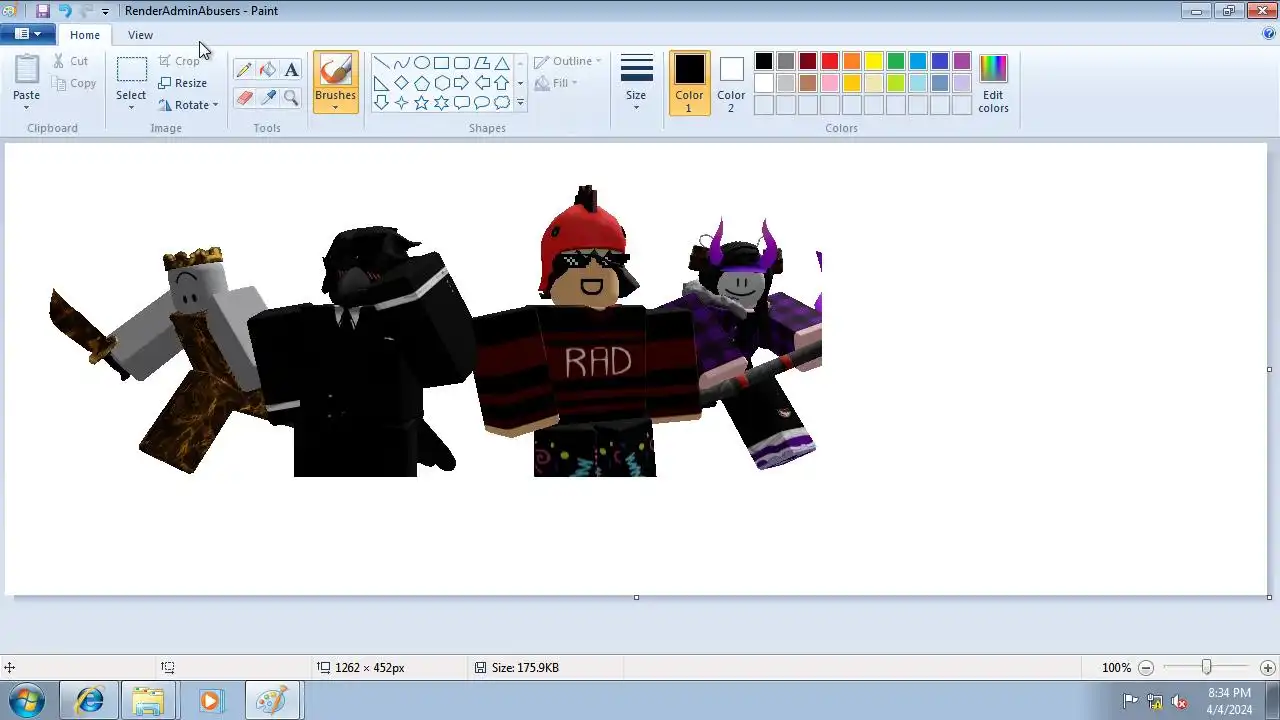
Task: Click the Brushes tool icon
Action: pos(335,70)
